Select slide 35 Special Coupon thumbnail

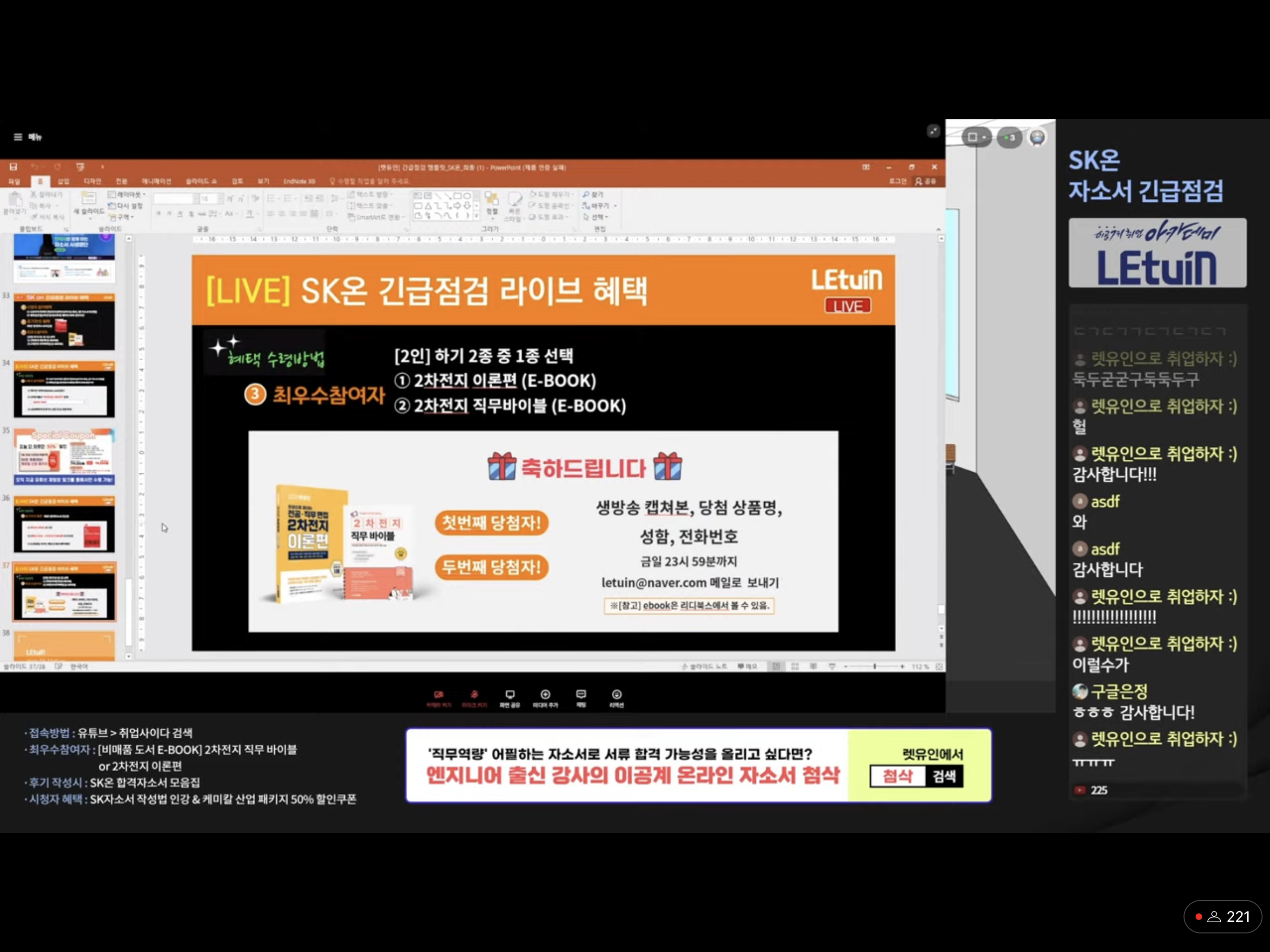coord(64,456)
